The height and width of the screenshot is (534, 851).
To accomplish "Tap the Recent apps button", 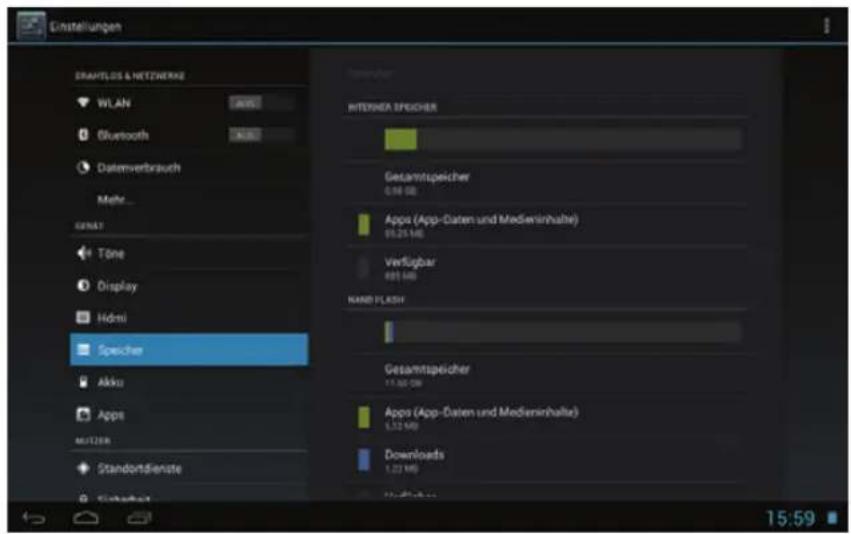I will [x=139, y=518].
